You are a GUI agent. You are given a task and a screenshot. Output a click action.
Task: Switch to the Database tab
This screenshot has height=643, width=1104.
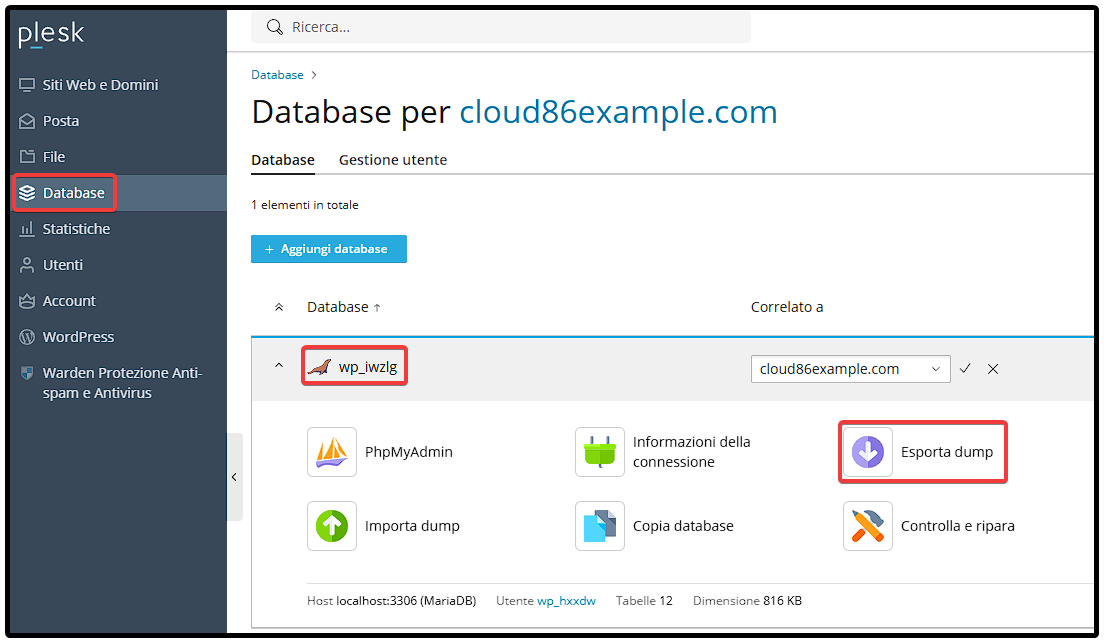[283, 160]
